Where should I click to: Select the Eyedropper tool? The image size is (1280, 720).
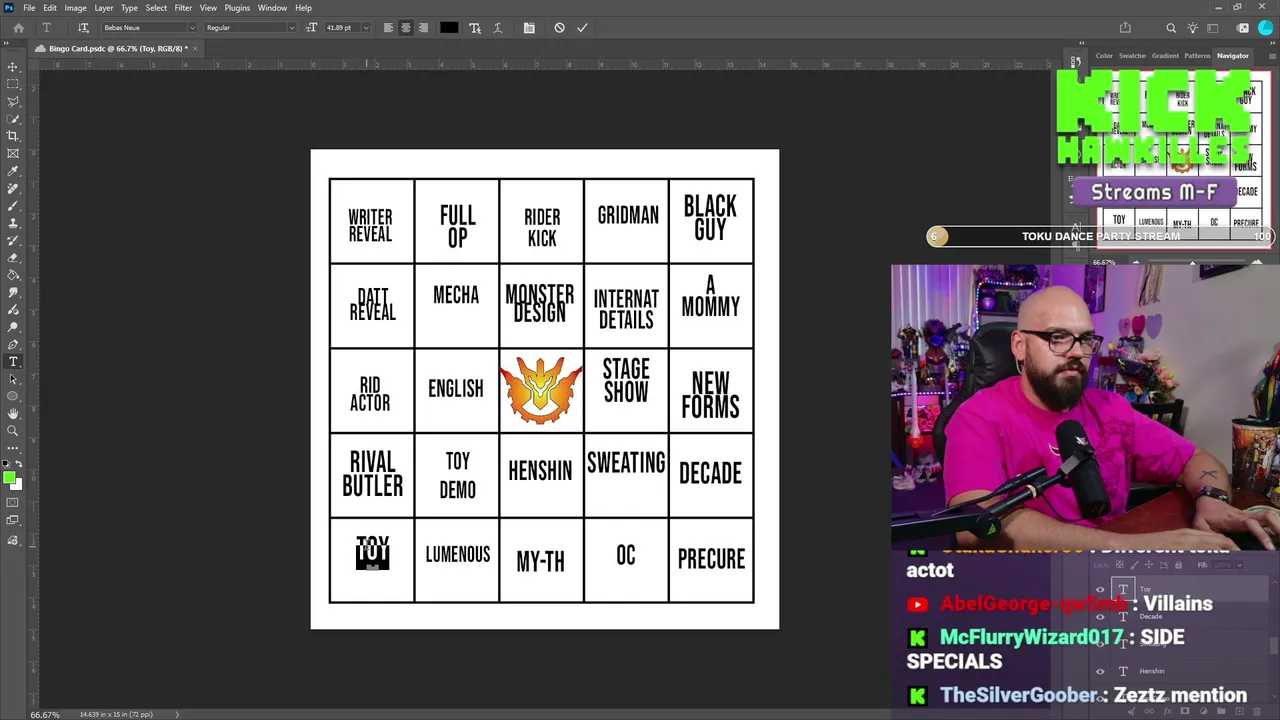click(13, 171)
